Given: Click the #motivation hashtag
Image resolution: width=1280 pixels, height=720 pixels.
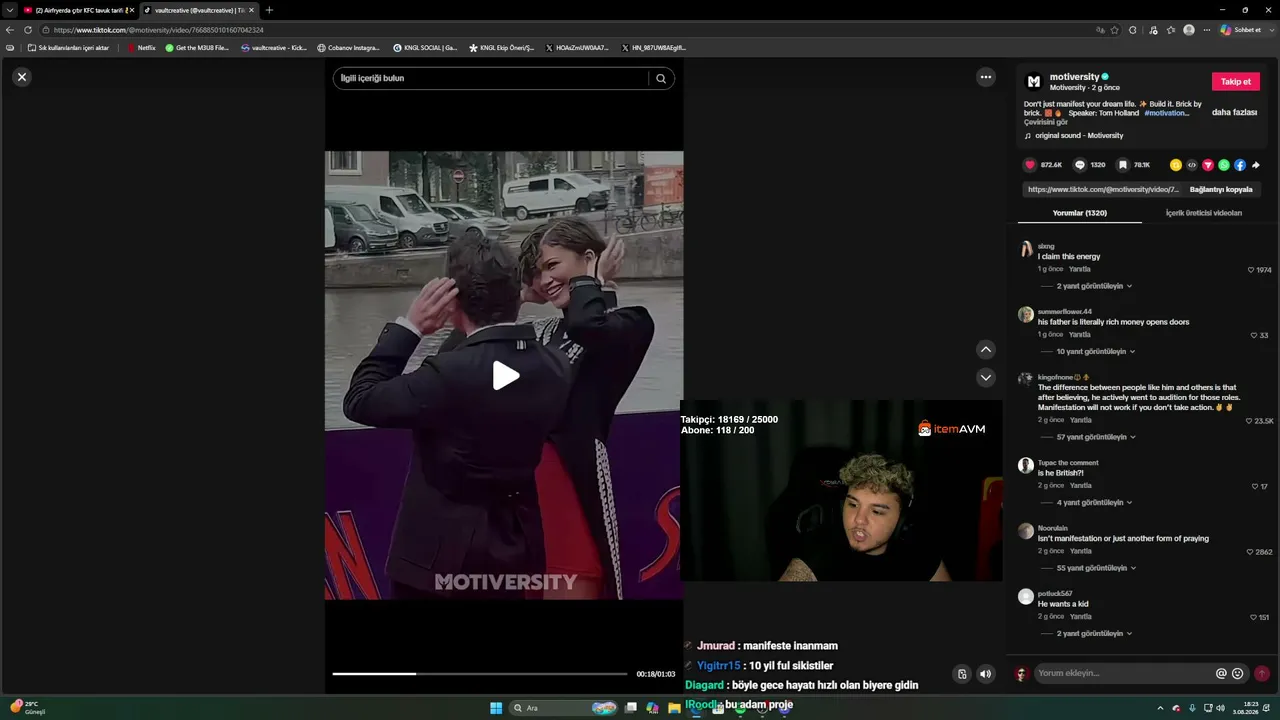Looking at the screenshot, I should [1167, 113].
